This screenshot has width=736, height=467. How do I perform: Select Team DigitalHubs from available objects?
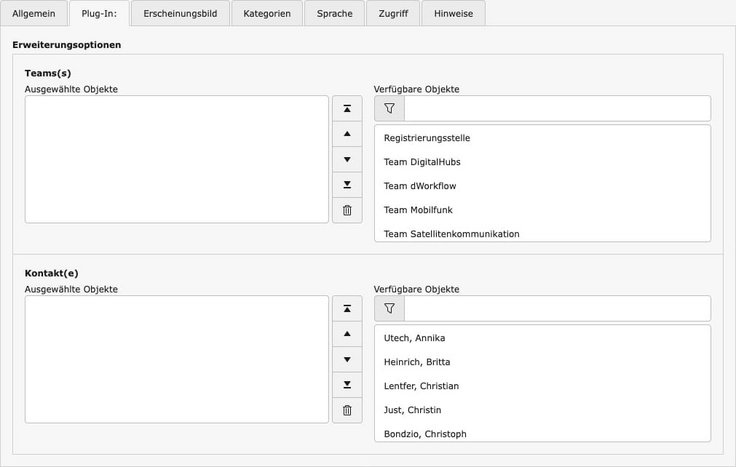pos(422,162)
